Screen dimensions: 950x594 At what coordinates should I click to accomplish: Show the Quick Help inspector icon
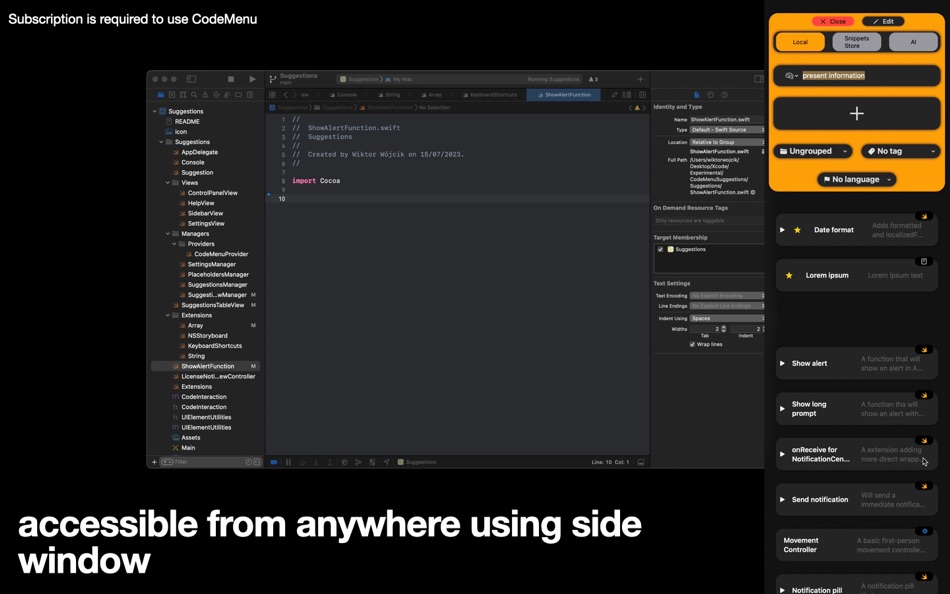pyautogui.click(x=724, y=95)
